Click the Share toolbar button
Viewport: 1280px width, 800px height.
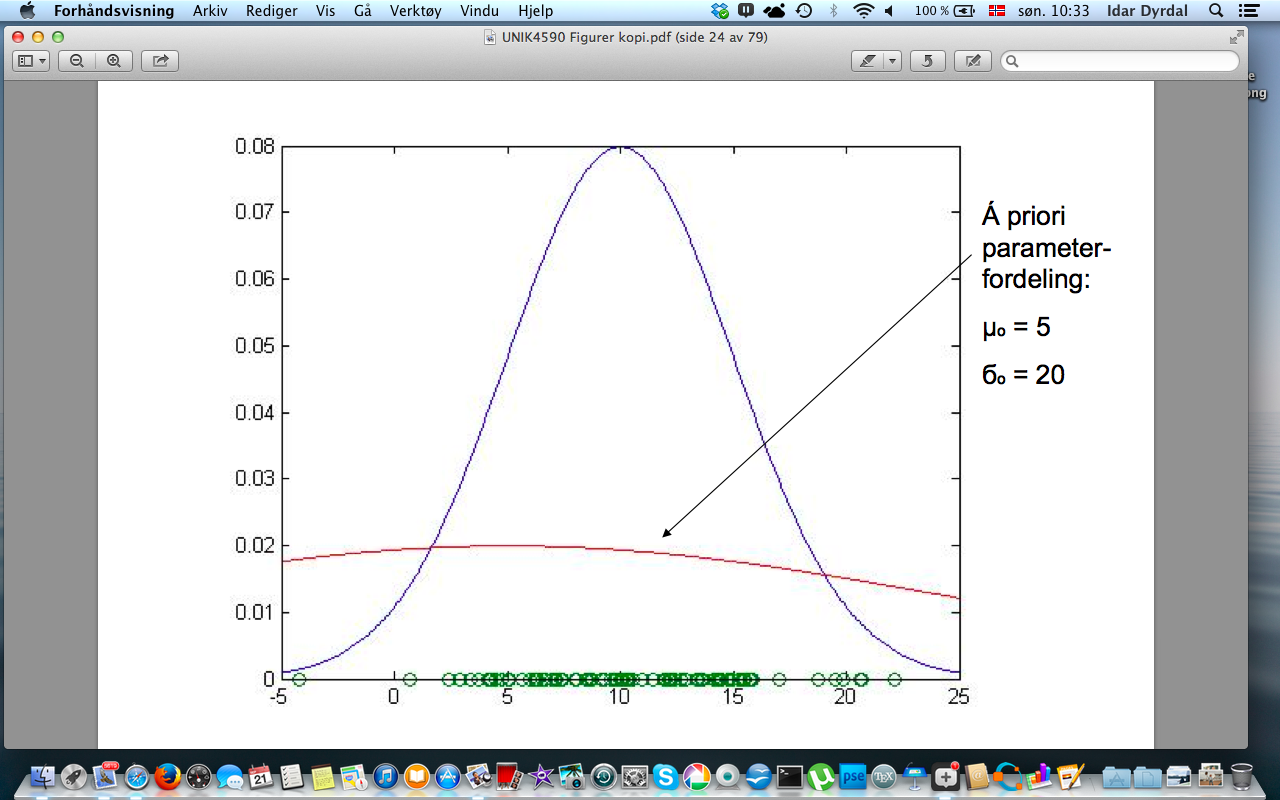(x=160, y=61)
